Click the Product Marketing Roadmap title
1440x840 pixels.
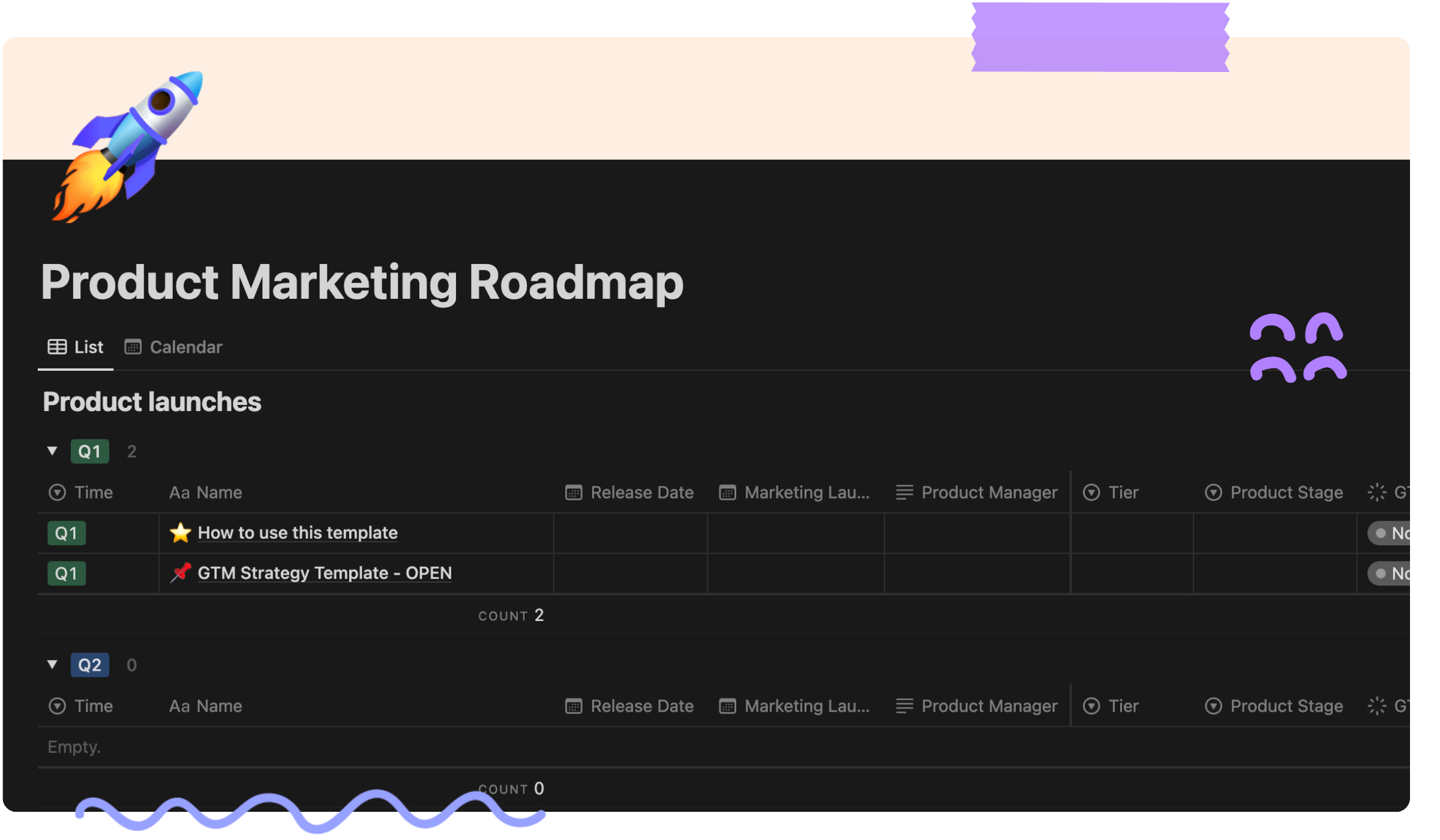362,282
